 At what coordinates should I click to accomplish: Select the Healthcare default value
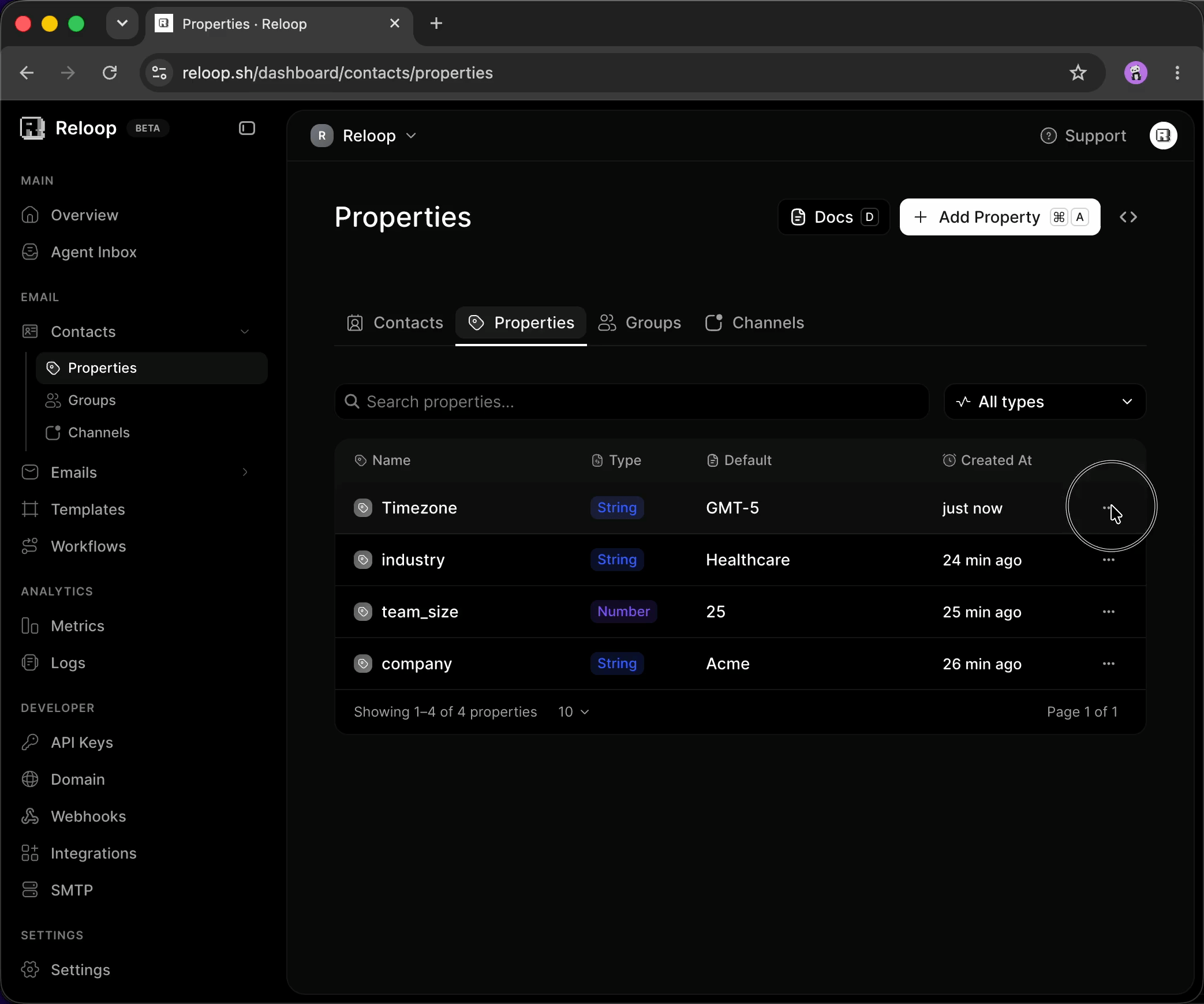click(x=748, y=560)
